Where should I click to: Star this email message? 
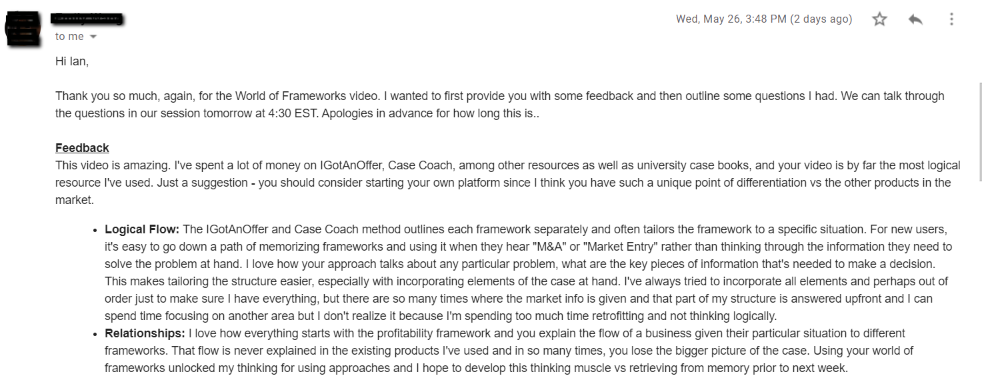[879, 19]
